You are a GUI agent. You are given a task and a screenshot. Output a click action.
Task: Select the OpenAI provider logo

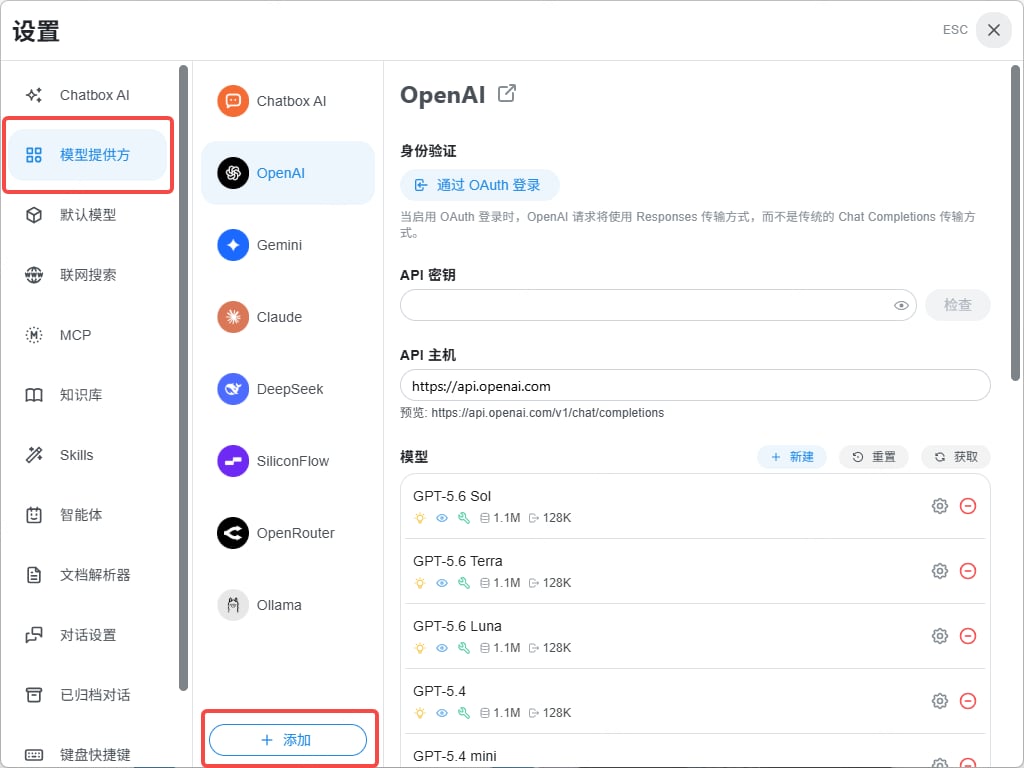point(233,173)
